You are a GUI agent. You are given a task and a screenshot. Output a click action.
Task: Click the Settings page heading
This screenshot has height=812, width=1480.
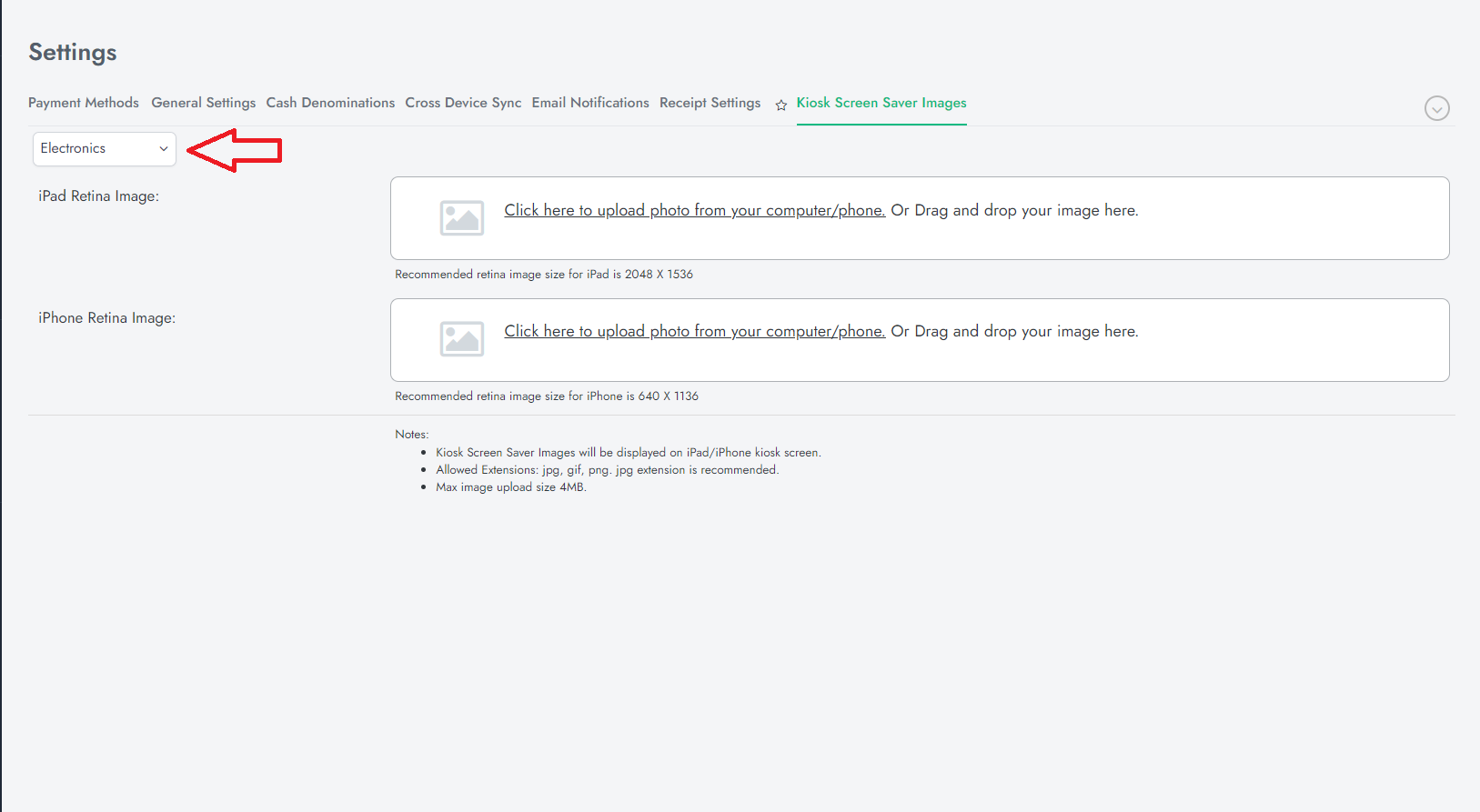point(73,53)
